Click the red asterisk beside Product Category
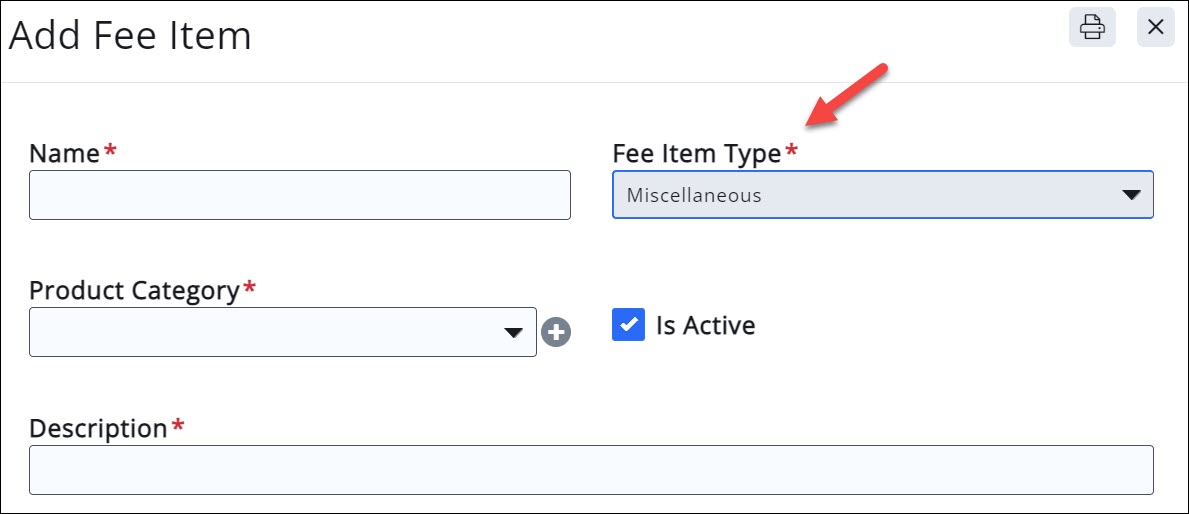The height and width of the screenshot is (514, 1189). coord(249,287)
